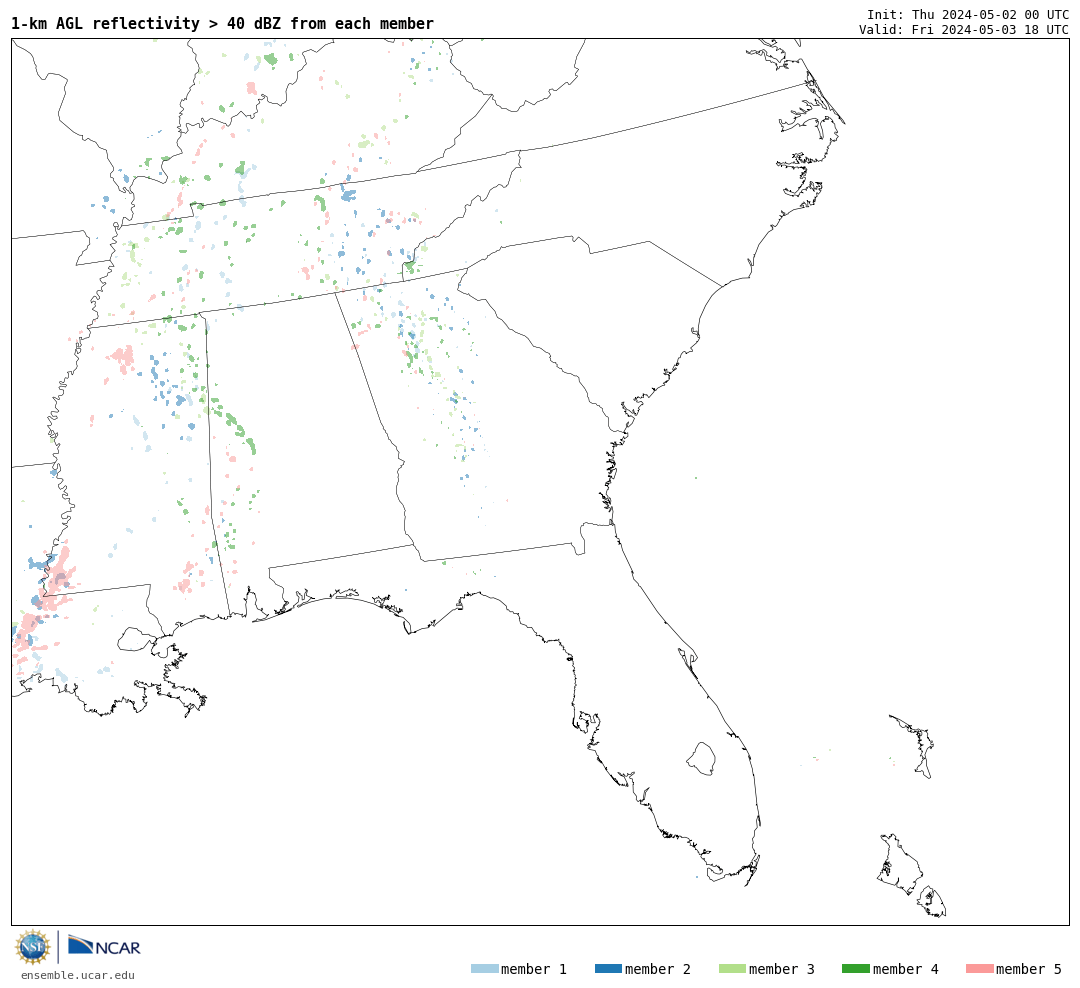1080x988 pixels.
Task: Click the member 3 light green swatch
Action: 732,969
